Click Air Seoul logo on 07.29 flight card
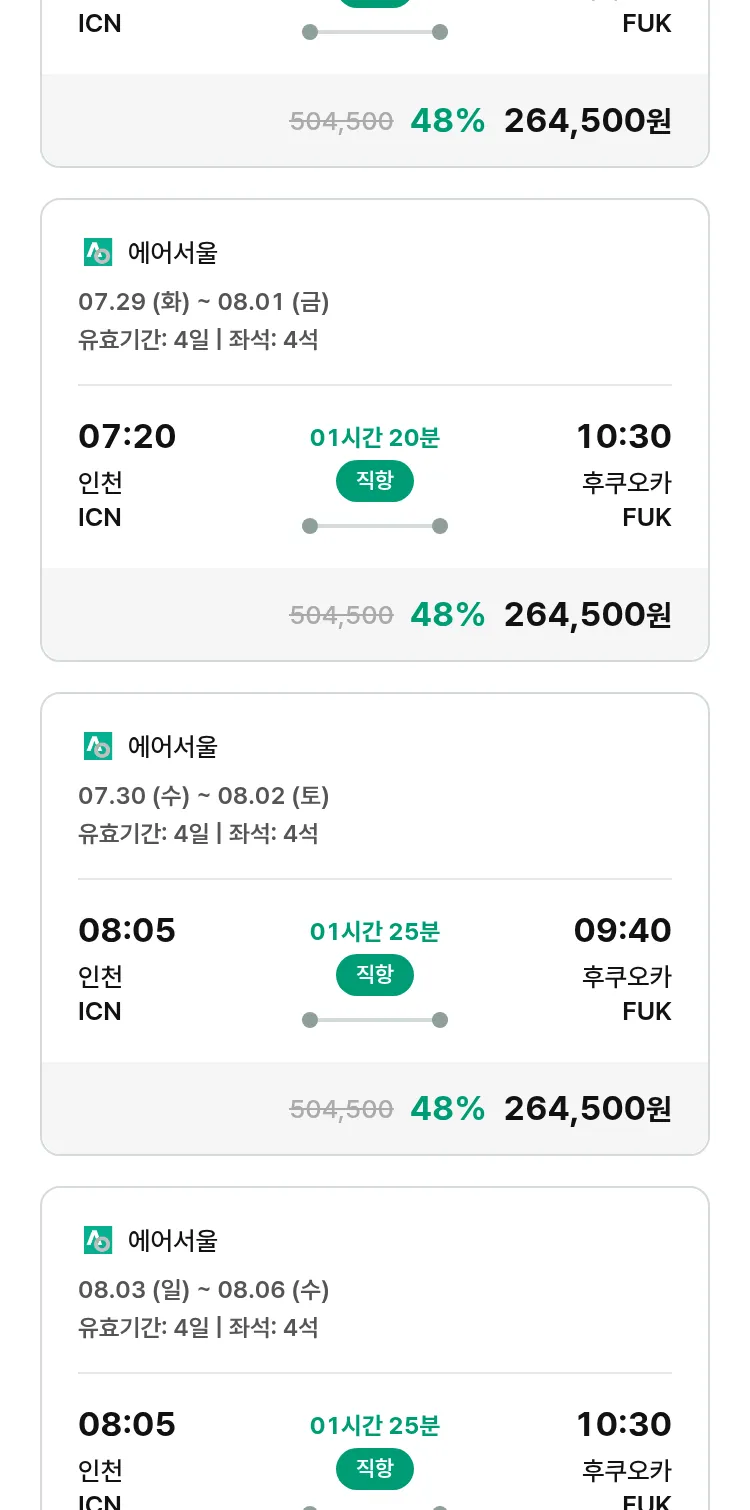Screen dimensions: 750x1510 (98, 253)
